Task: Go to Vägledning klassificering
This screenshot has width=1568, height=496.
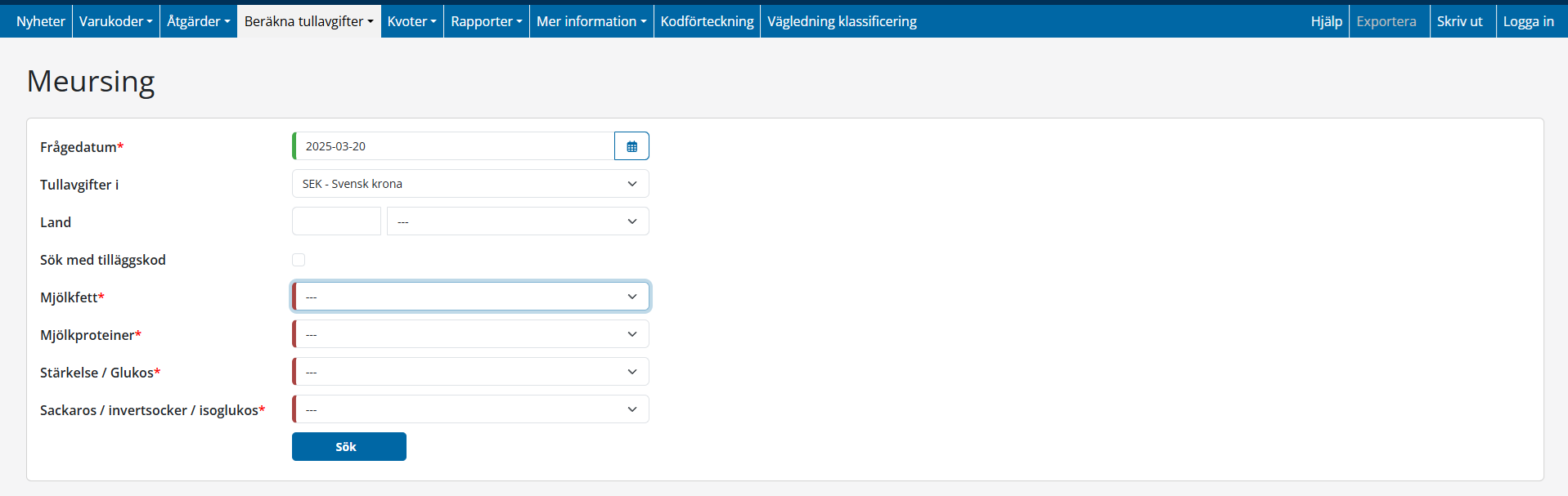Action: click(842, 21)
